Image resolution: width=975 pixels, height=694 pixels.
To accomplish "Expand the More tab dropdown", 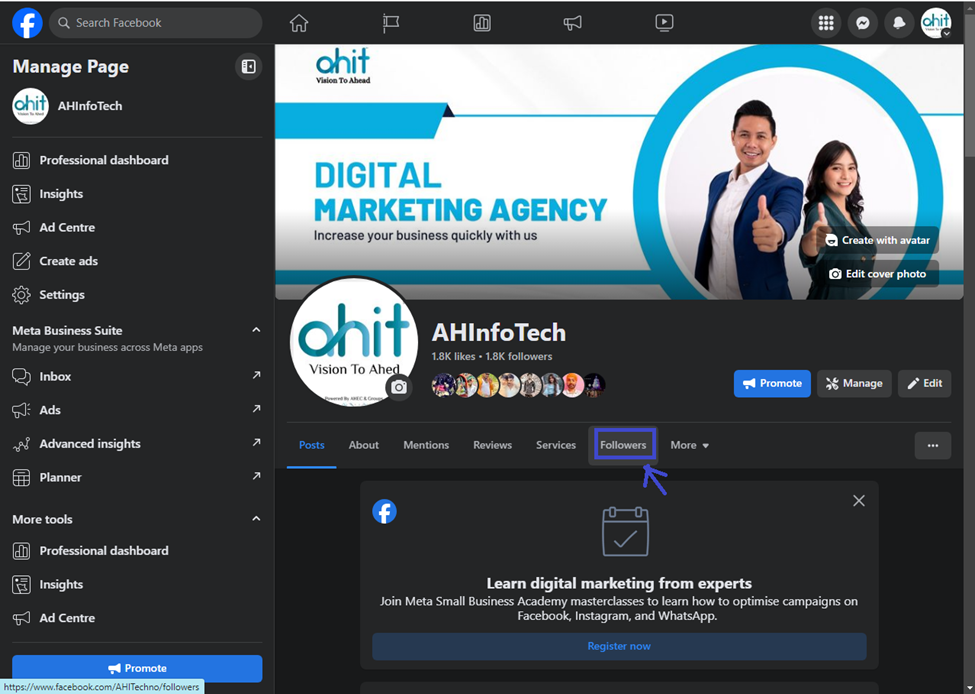I will 690,445.
